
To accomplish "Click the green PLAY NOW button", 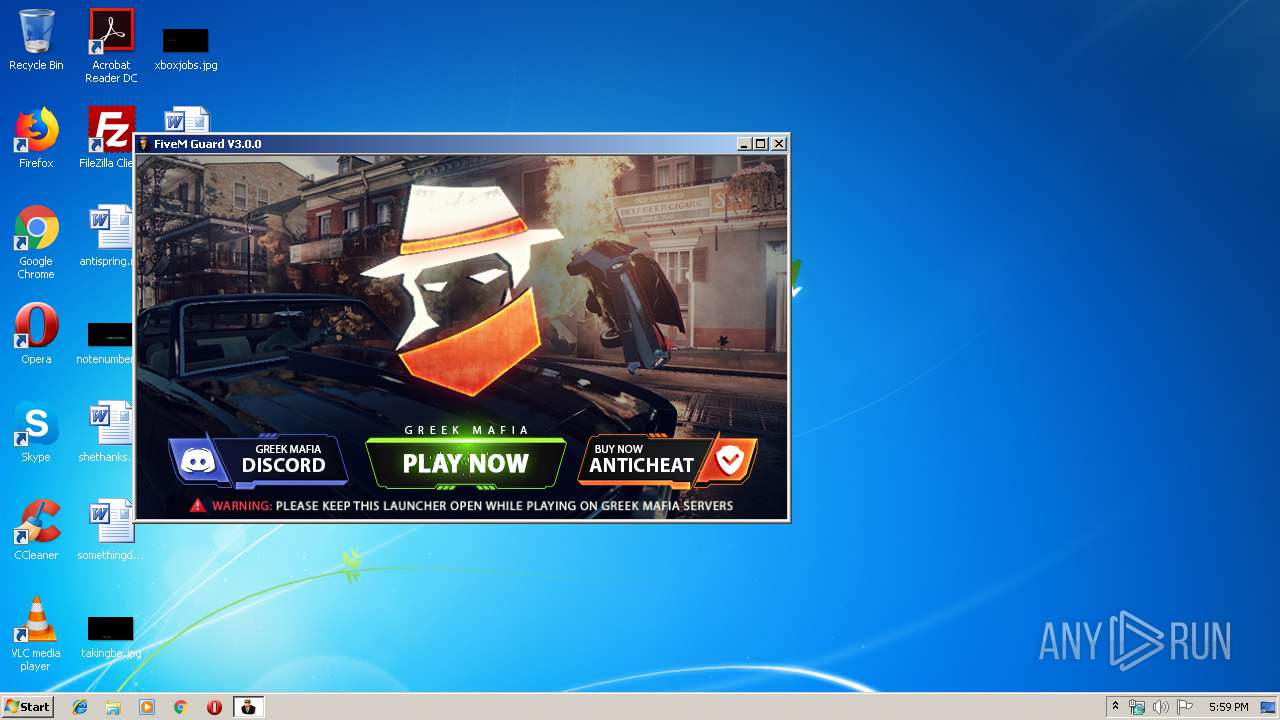I will click(x=465, y=463).
